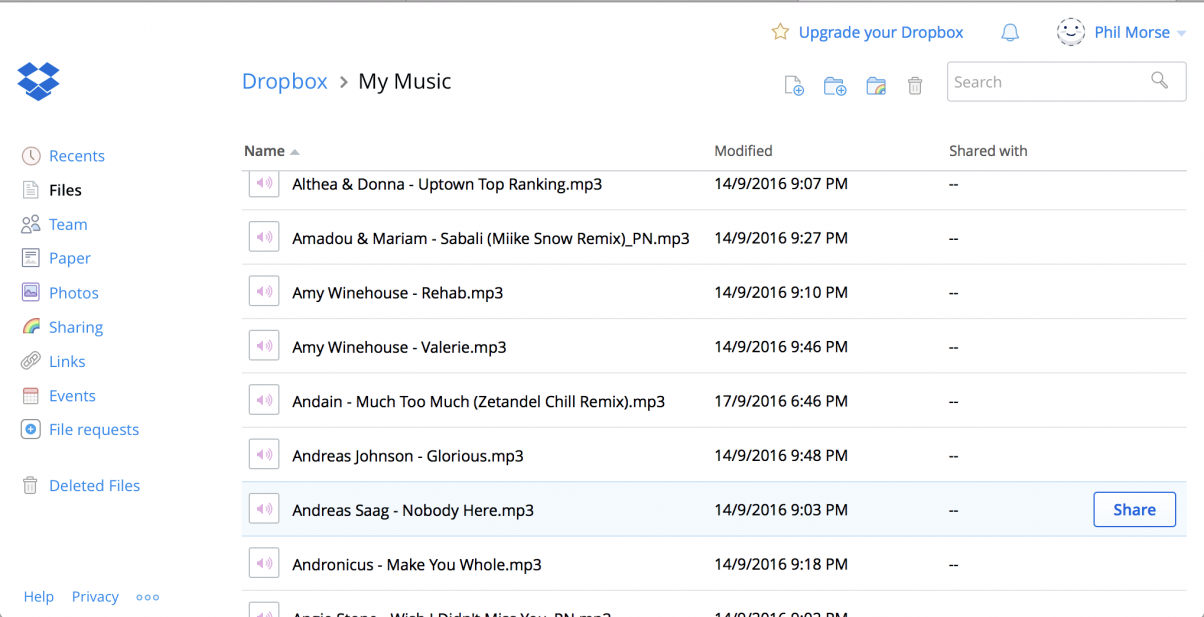
Task: Click the Upgrade your Dropbox link
Action: click(880, 32)
